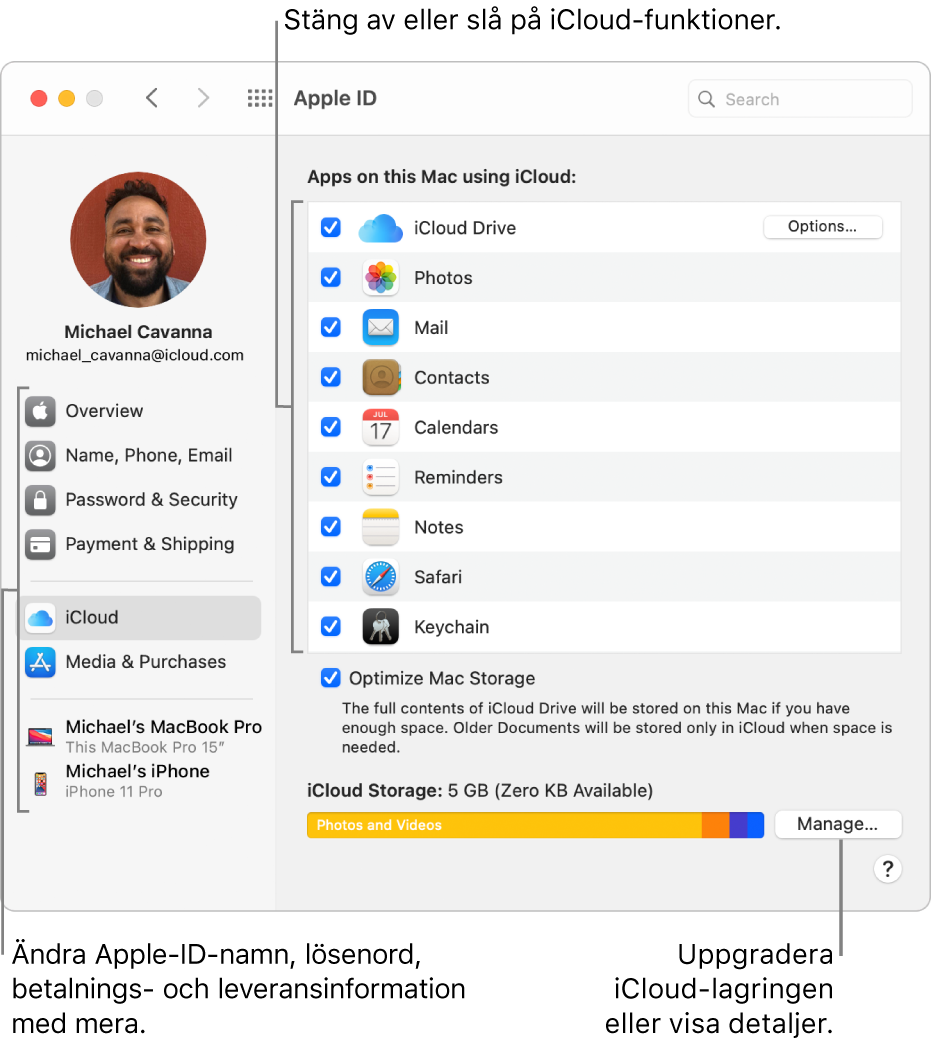The height and width of the screenshot is (1045, 931).
Task: Click the Safari compass icon
Action: coord(381,577)
